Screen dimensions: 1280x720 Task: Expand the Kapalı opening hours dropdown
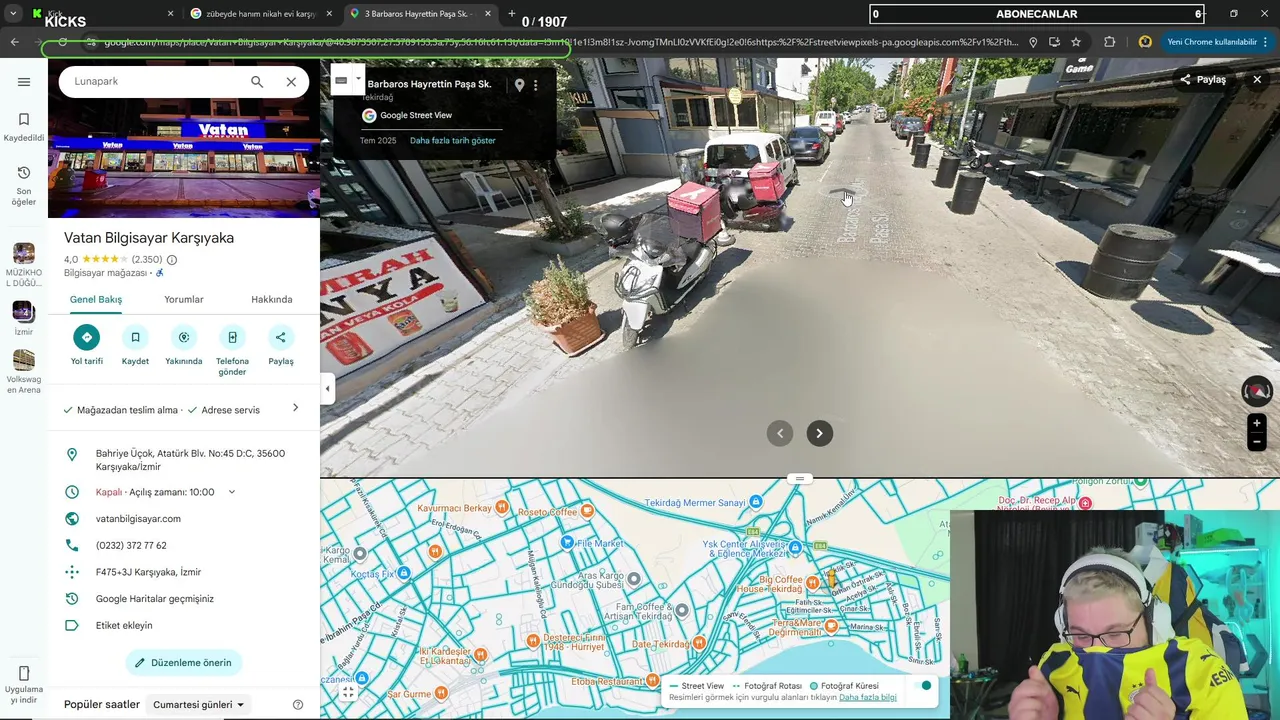click(232, 492)
